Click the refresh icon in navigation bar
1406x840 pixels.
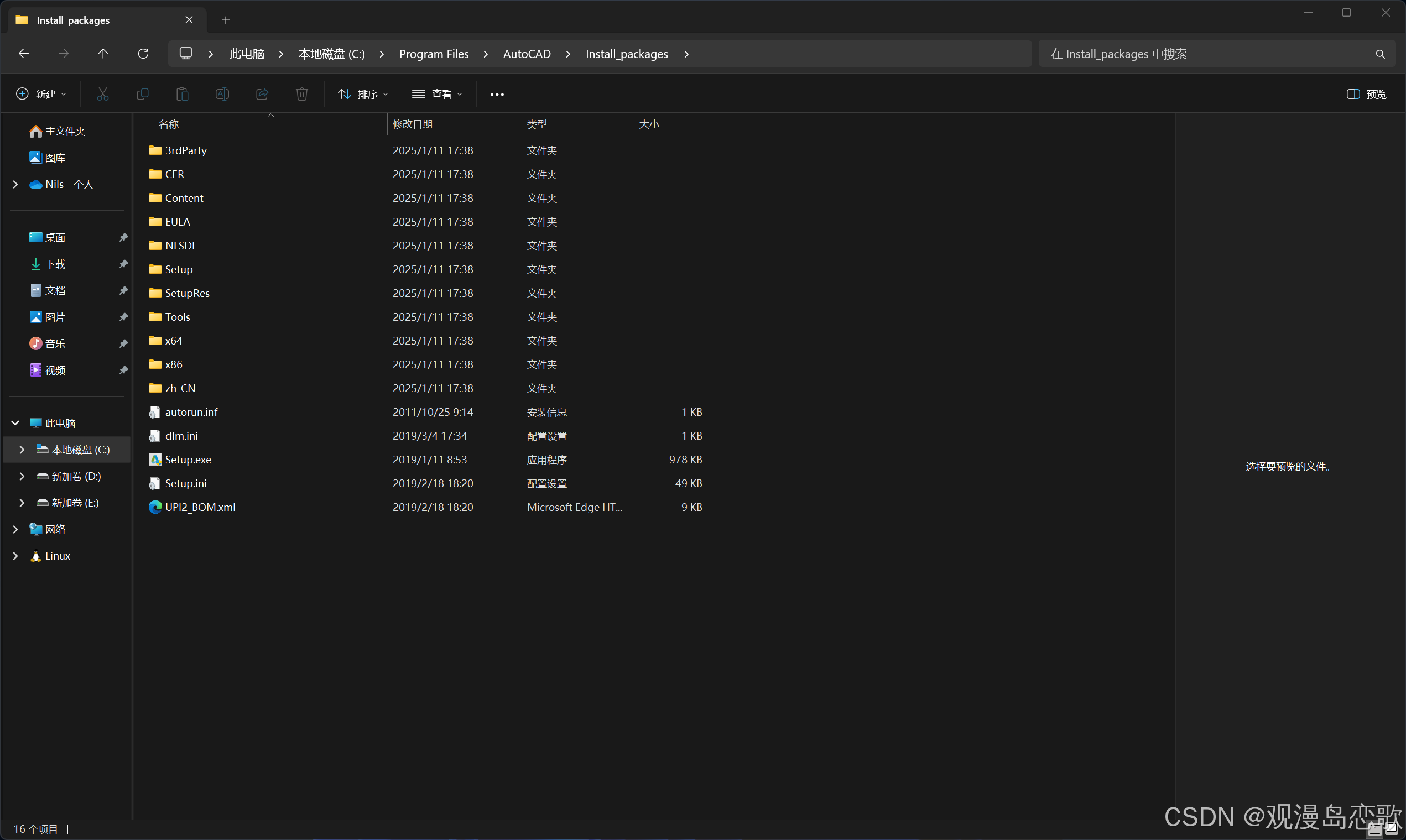click(143, 54)
